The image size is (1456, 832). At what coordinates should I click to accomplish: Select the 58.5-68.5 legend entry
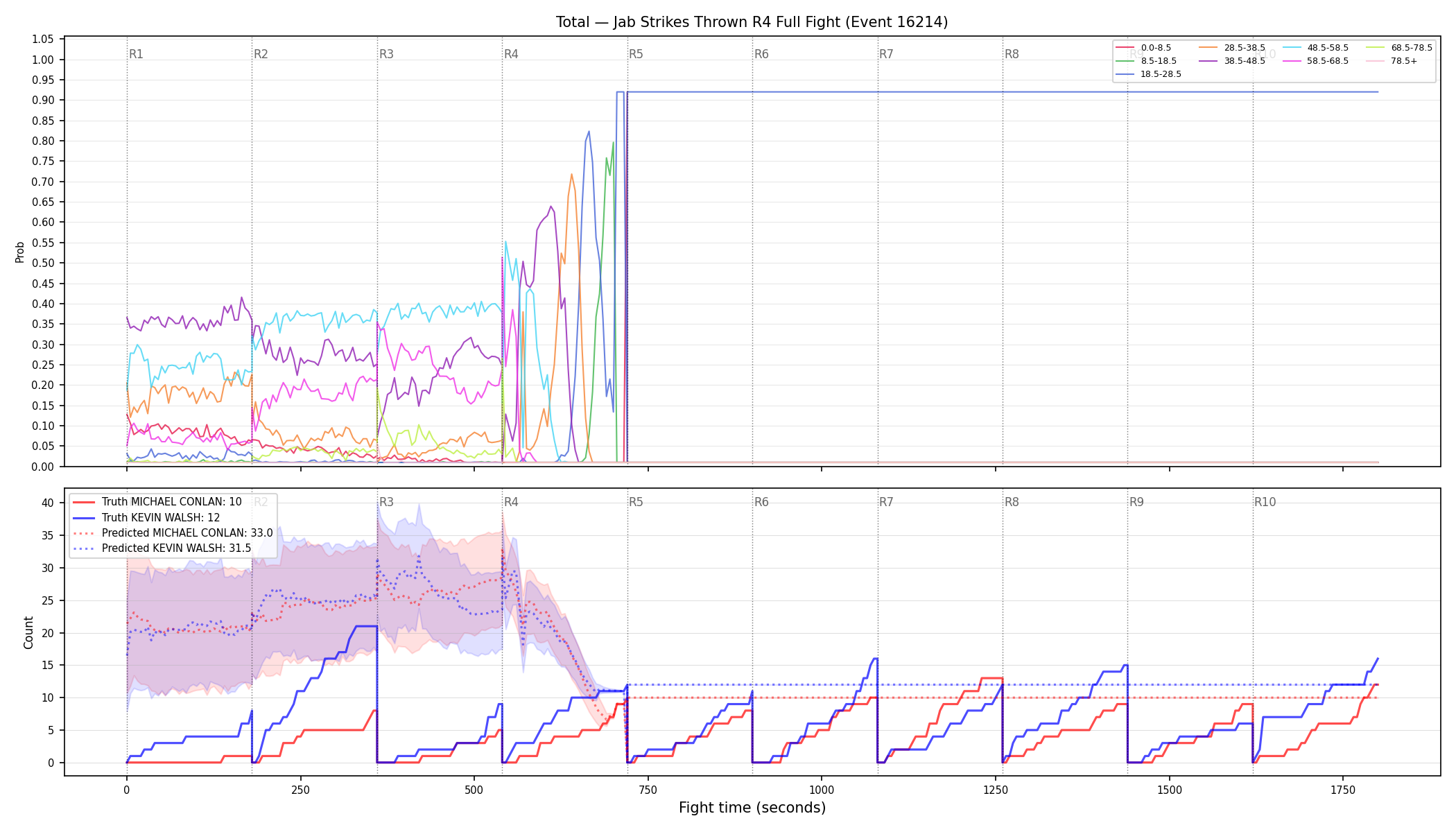pos(1315,61)
